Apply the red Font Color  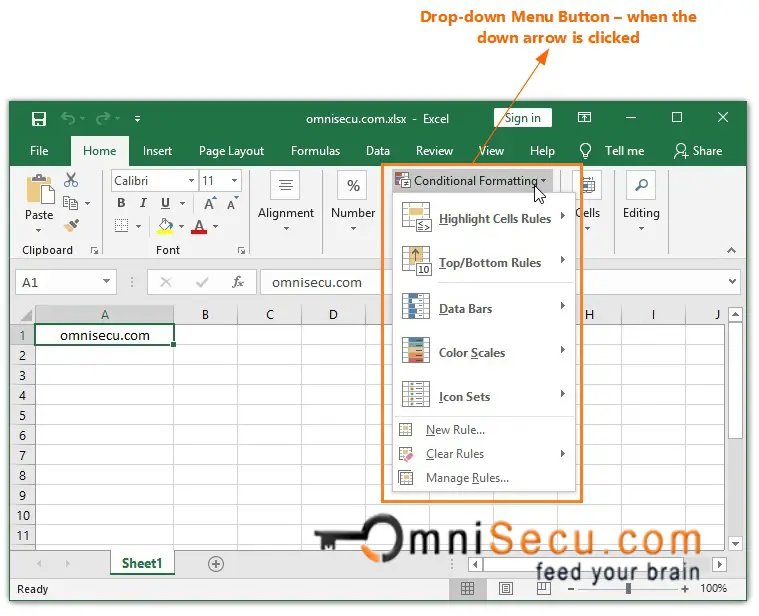(x=199, y=226)
